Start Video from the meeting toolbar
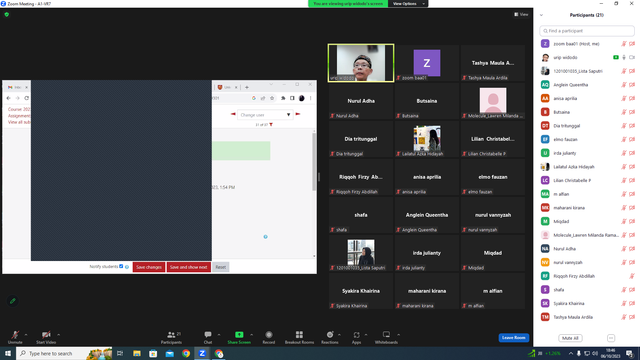Image resolution: width=640 pixels, height=360 pixels. click(x=46, y=337)
